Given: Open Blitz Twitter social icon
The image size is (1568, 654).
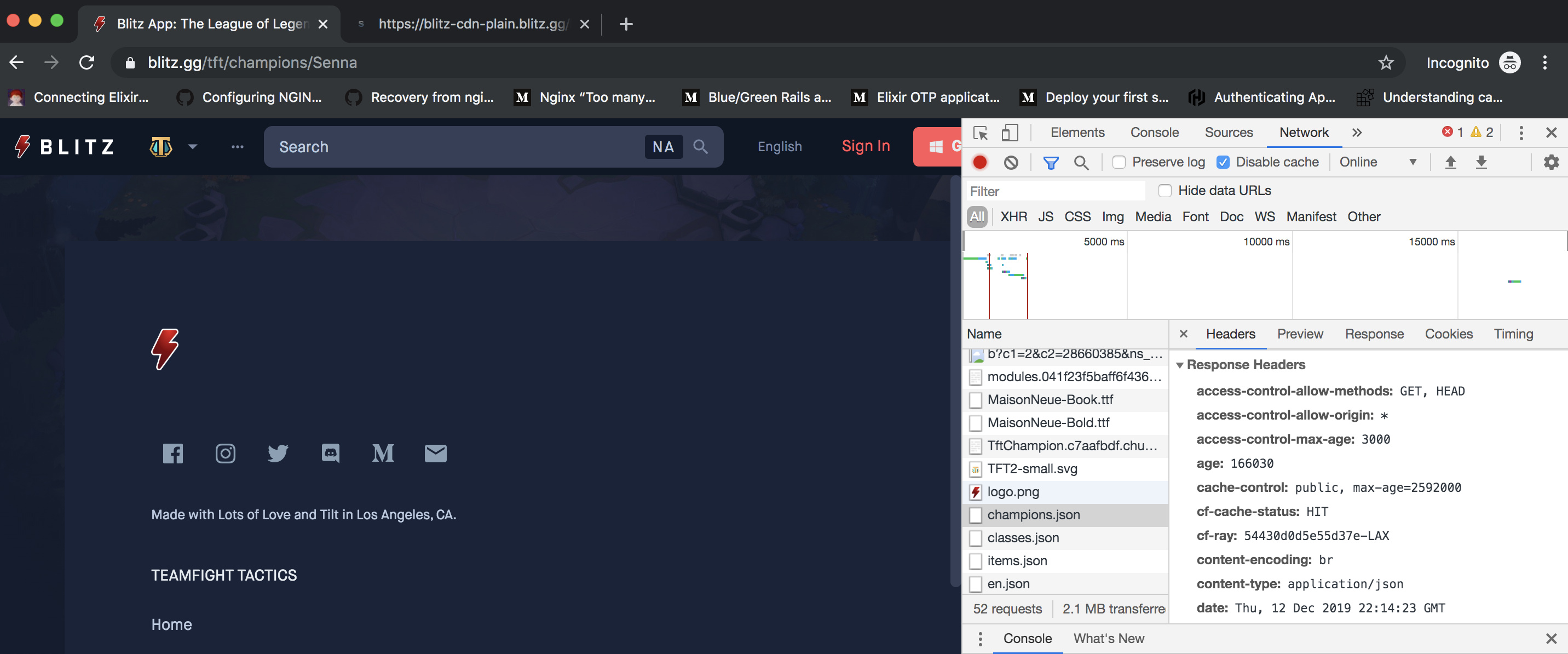Looking at the screenshot, I should tap(278, 453).
